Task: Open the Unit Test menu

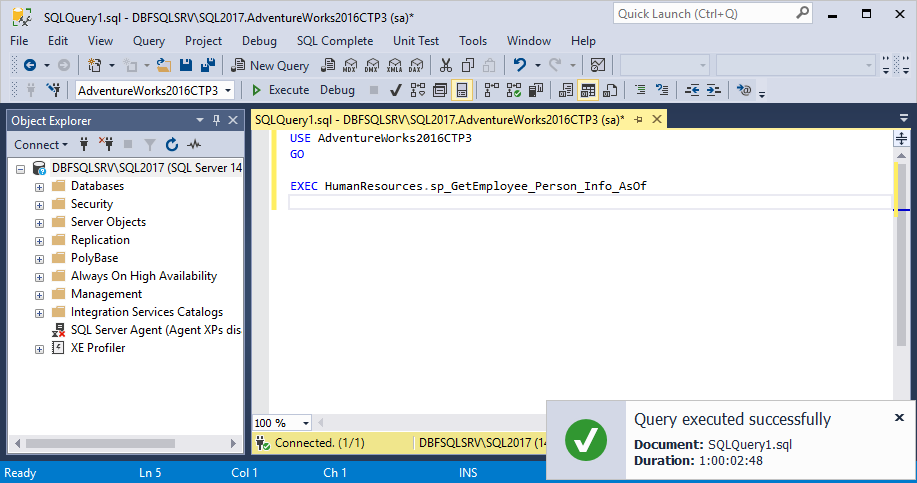Action: pos(416,41)
